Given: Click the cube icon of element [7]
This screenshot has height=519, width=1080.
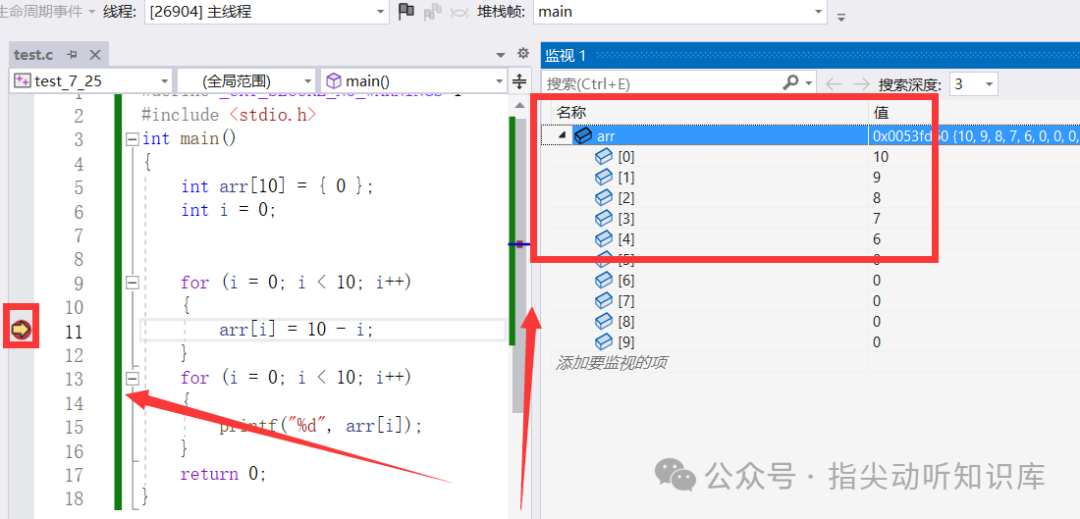Looking at the screenshot, I should (604, 301).
